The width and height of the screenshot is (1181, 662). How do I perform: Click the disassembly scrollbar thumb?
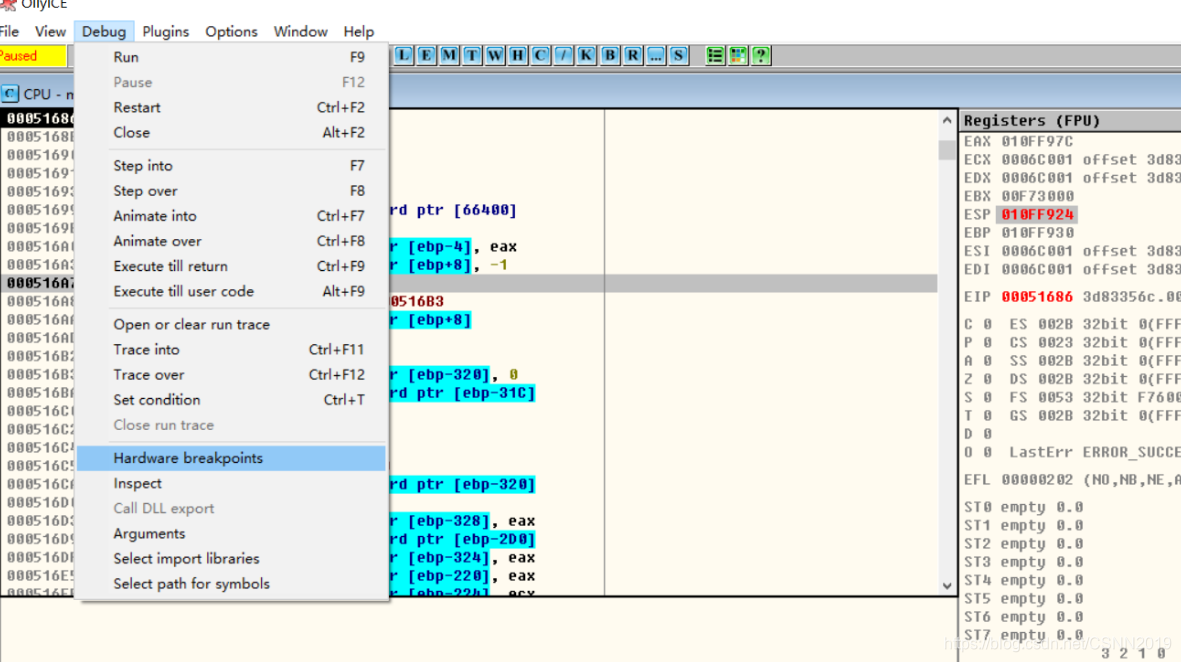pyautogui.click(x=947, y=149)
